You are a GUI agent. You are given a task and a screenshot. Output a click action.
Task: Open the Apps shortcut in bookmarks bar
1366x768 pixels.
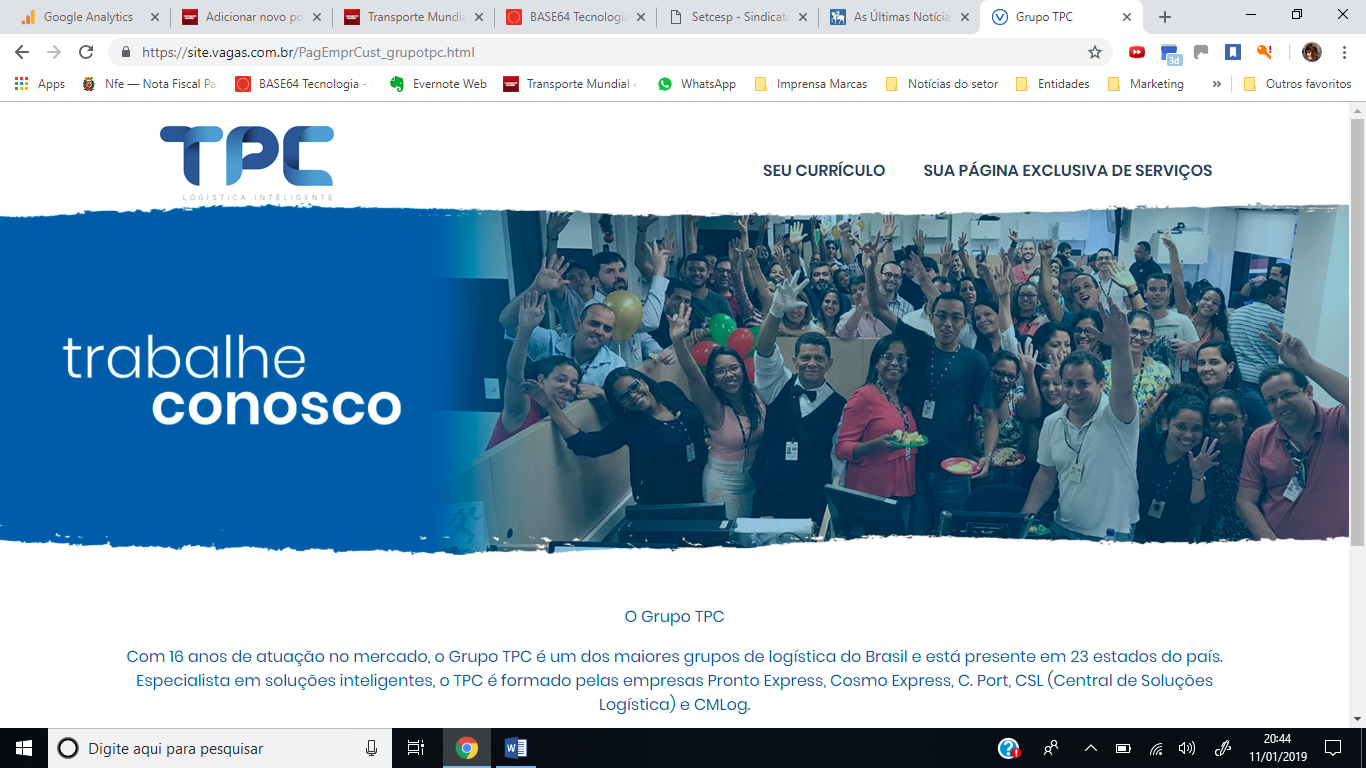coord(40,84)
